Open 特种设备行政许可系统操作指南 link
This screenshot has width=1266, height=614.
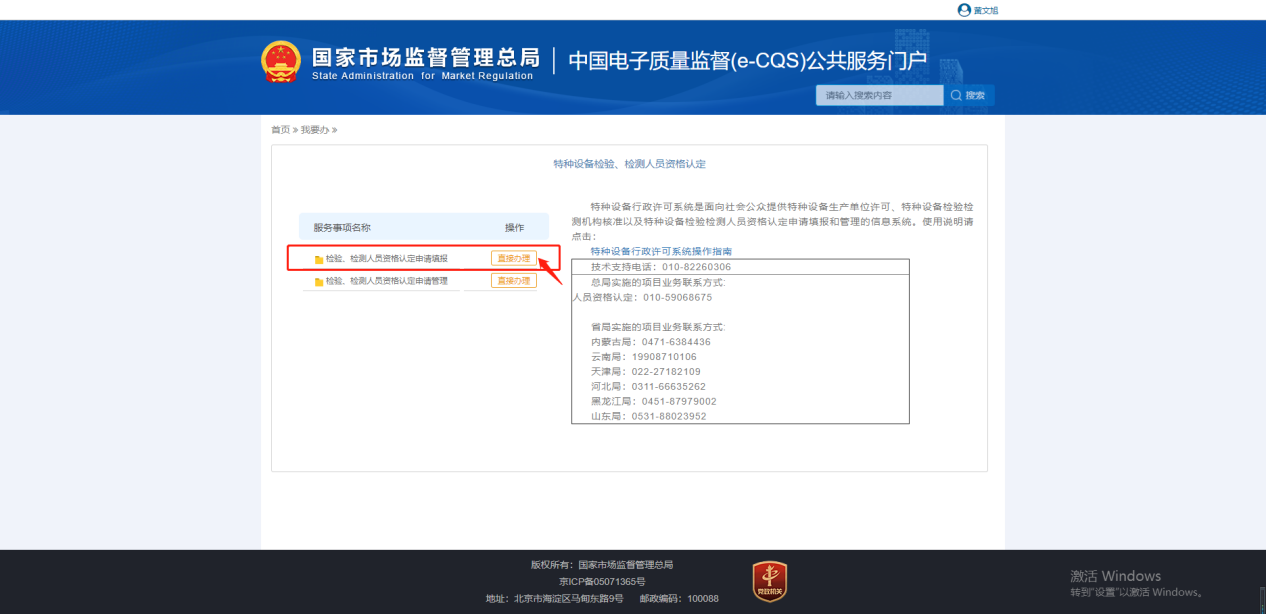661,251
